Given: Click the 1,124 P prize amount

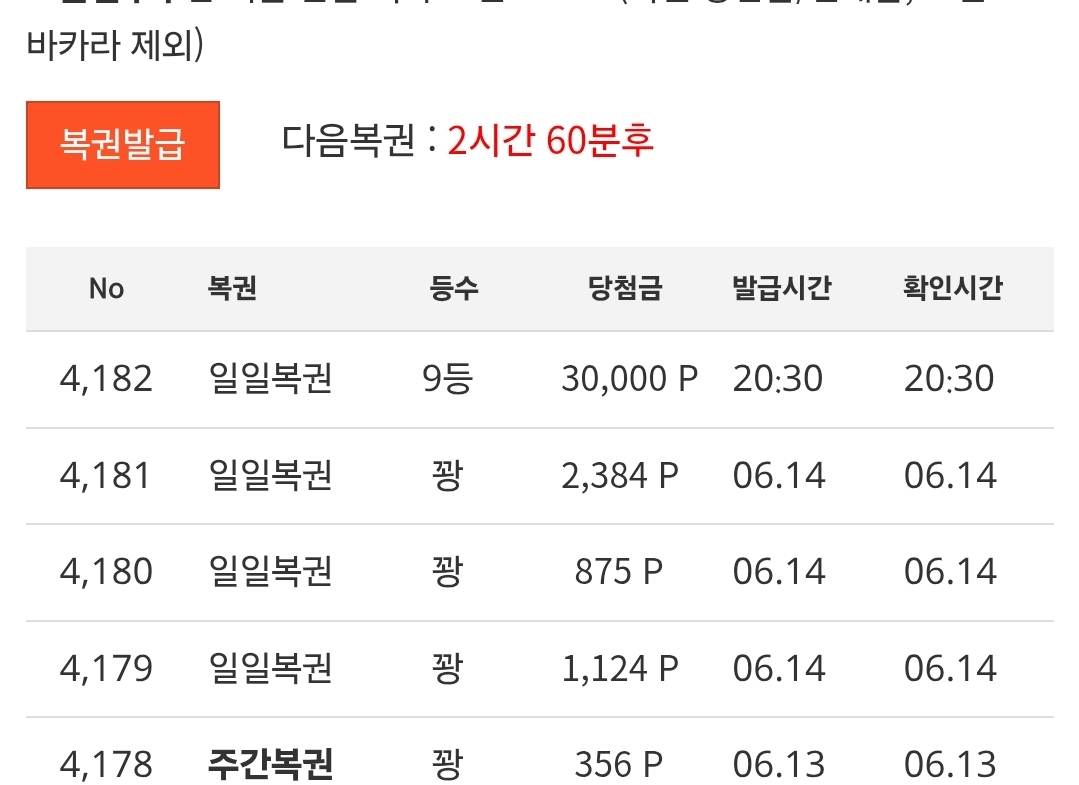Looking at the screenshot, I should tap(620, 668).
